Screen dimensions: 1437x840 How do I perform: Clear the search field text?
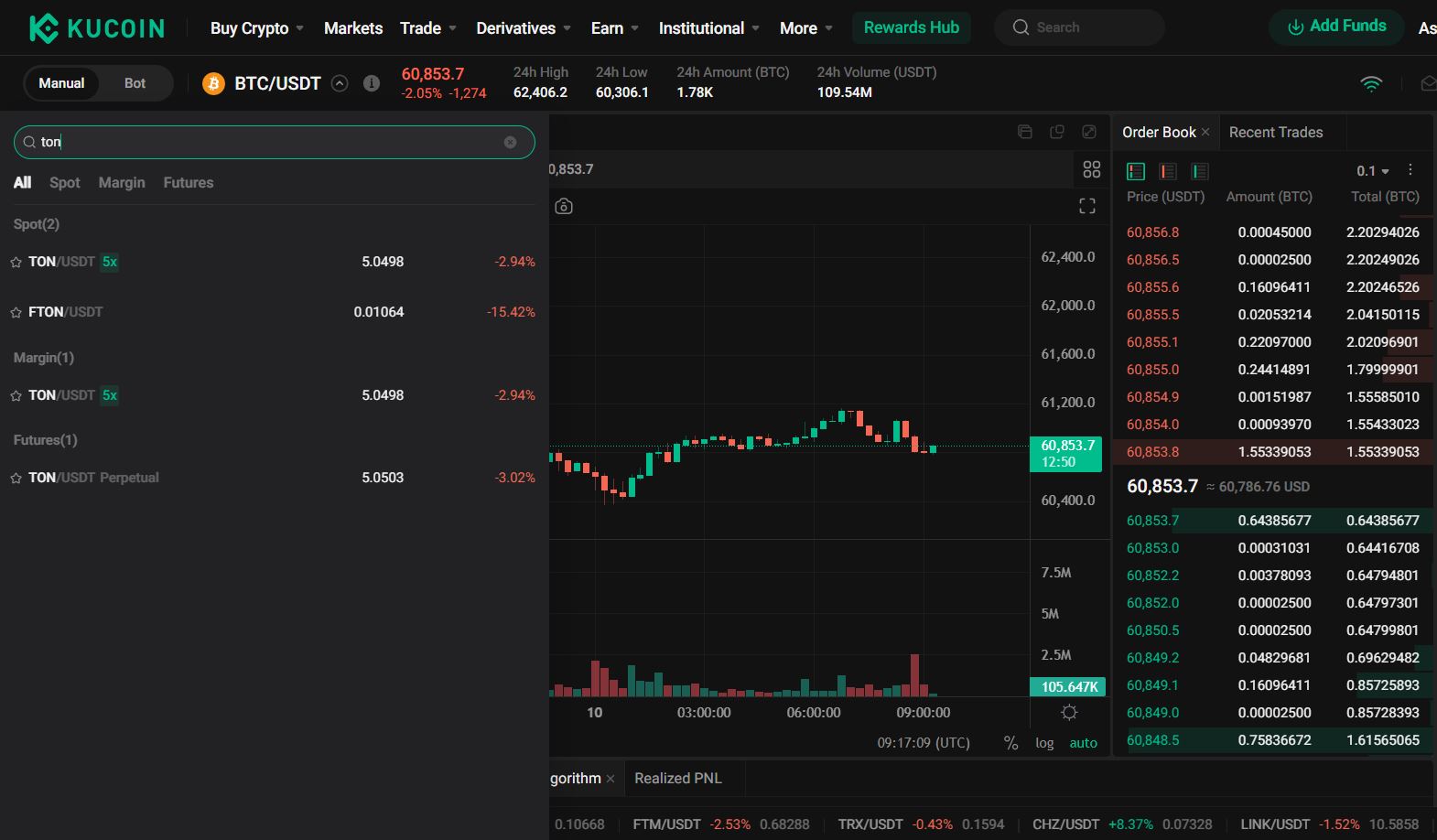pyautogui.click(x=511, y=142)
